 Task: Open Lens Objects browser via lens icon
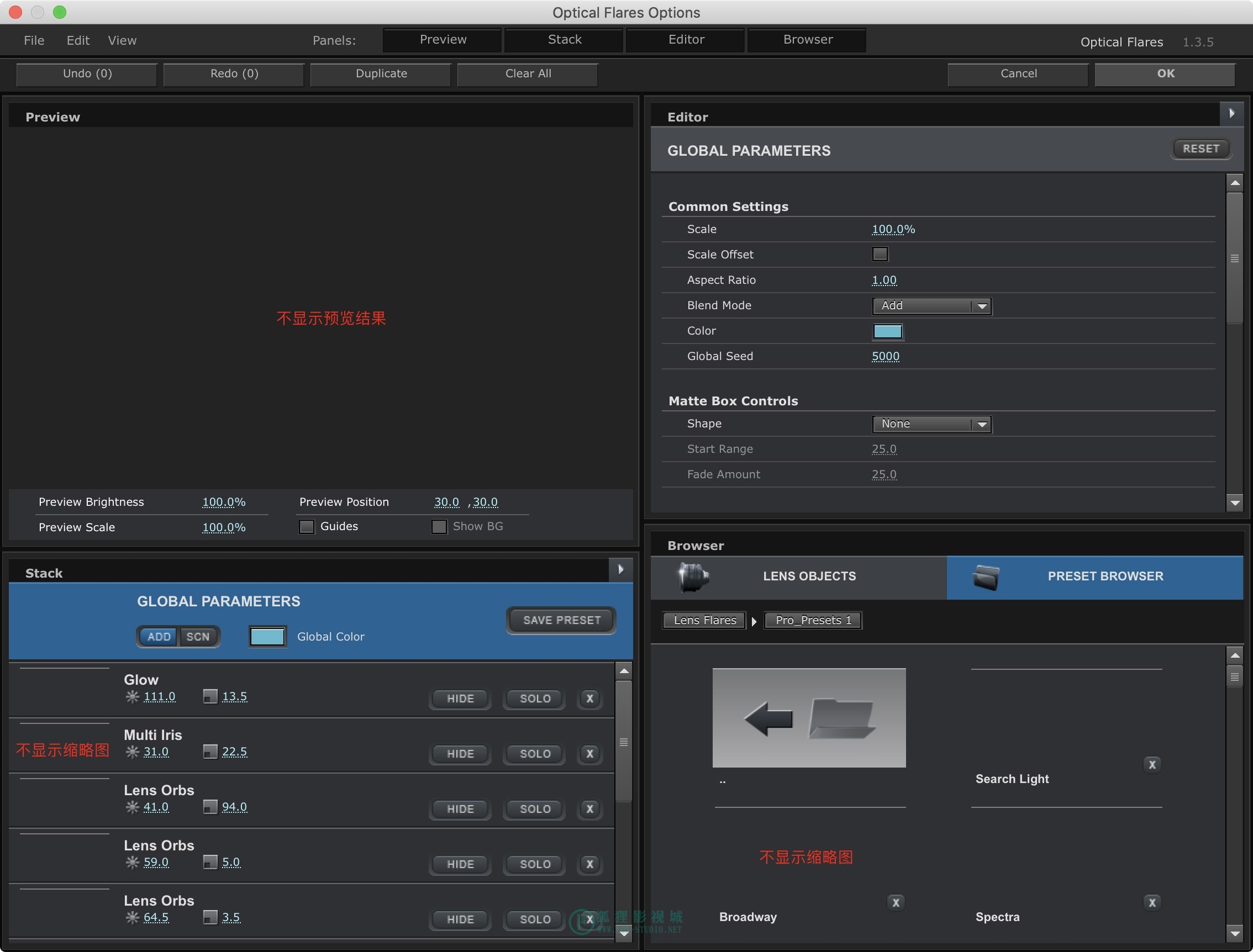pyautogui.click(x=693, y=577)
